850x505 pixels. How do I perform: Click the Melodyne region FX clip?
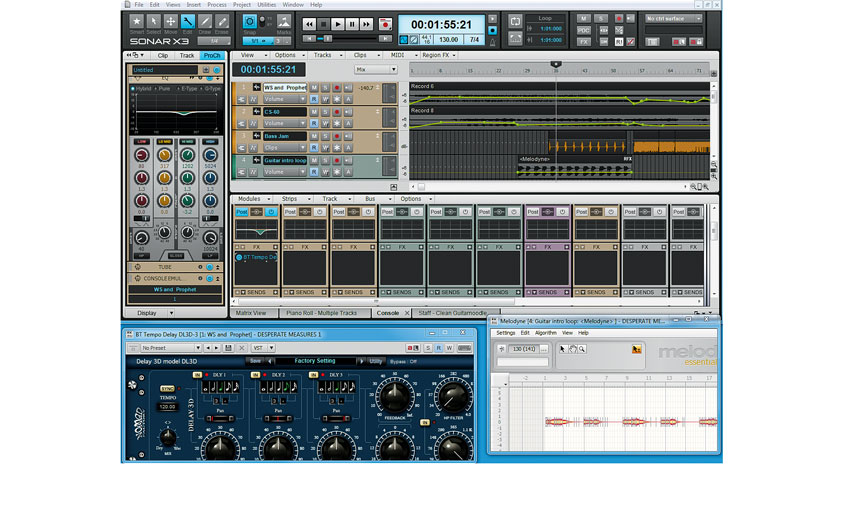pos(575,168)
